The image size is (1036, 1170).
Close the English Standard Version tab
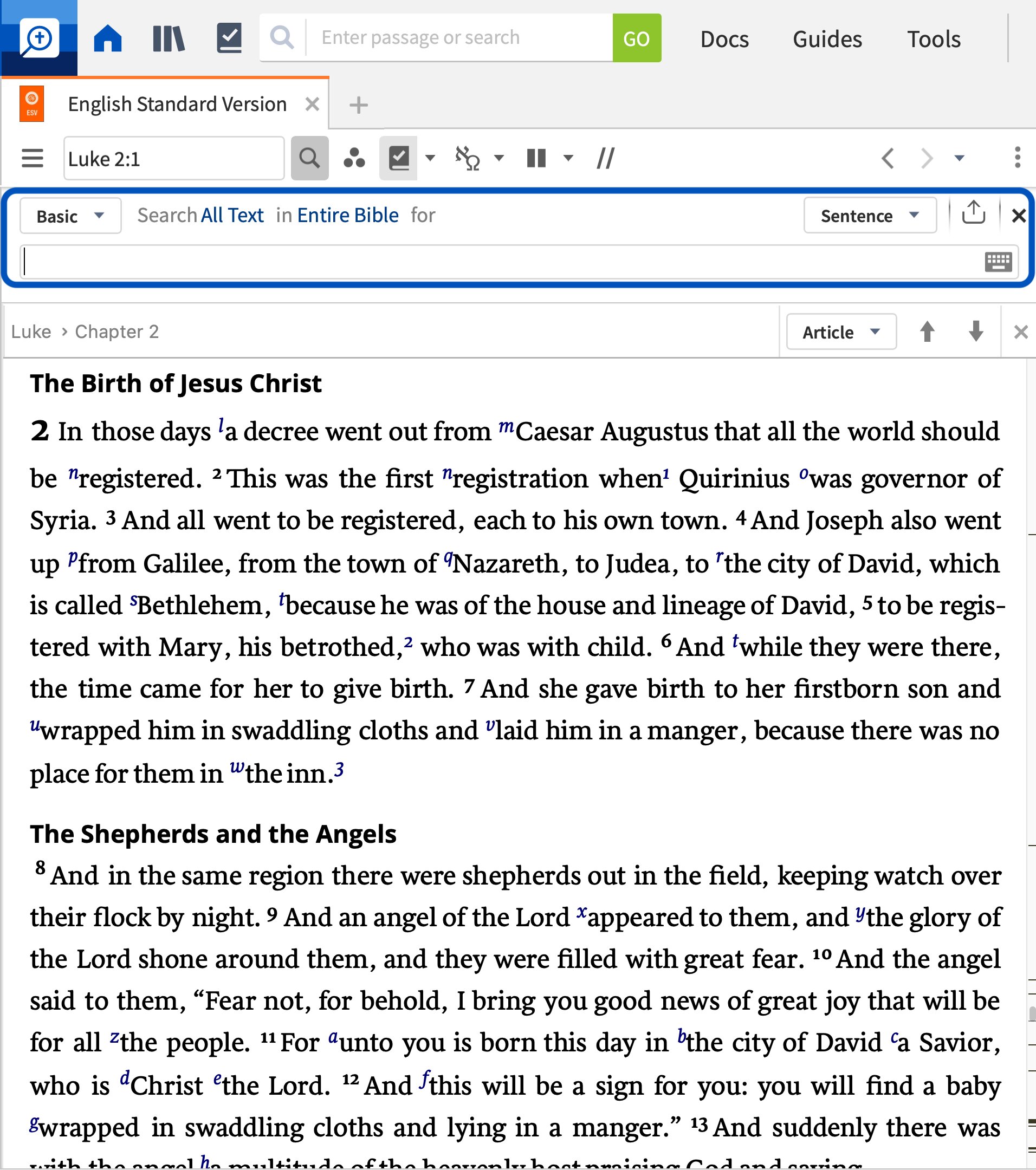312,104
